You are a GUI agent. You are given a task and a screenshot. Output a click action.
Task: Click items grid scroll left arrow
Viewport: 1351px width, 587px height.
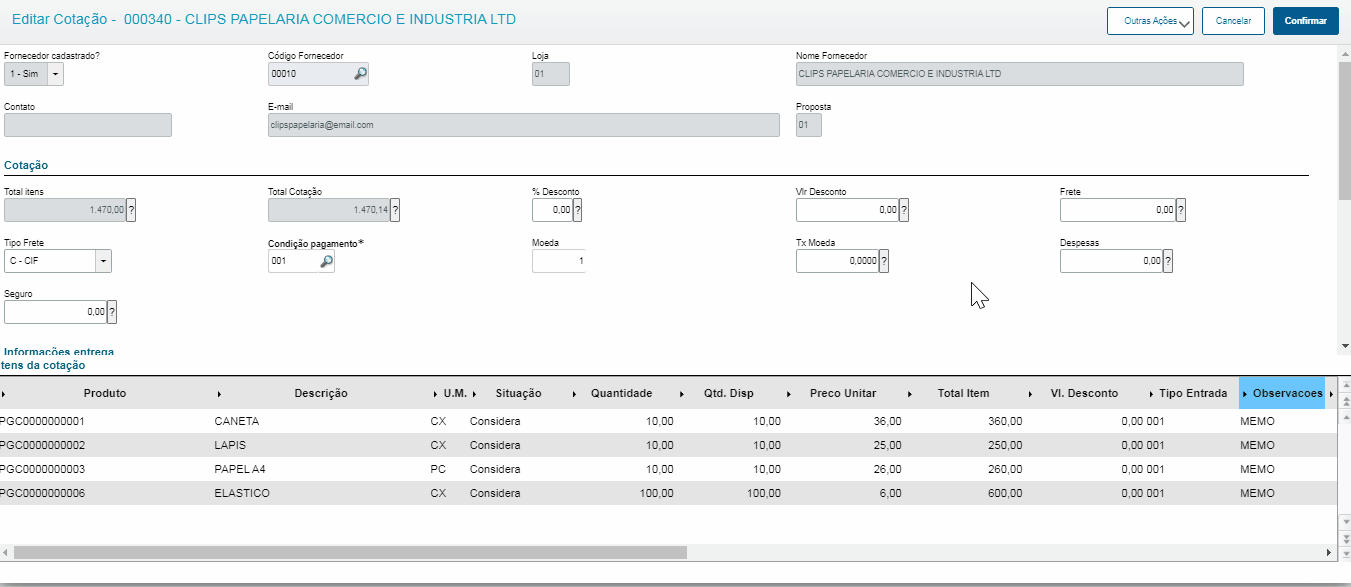point(6,552)
